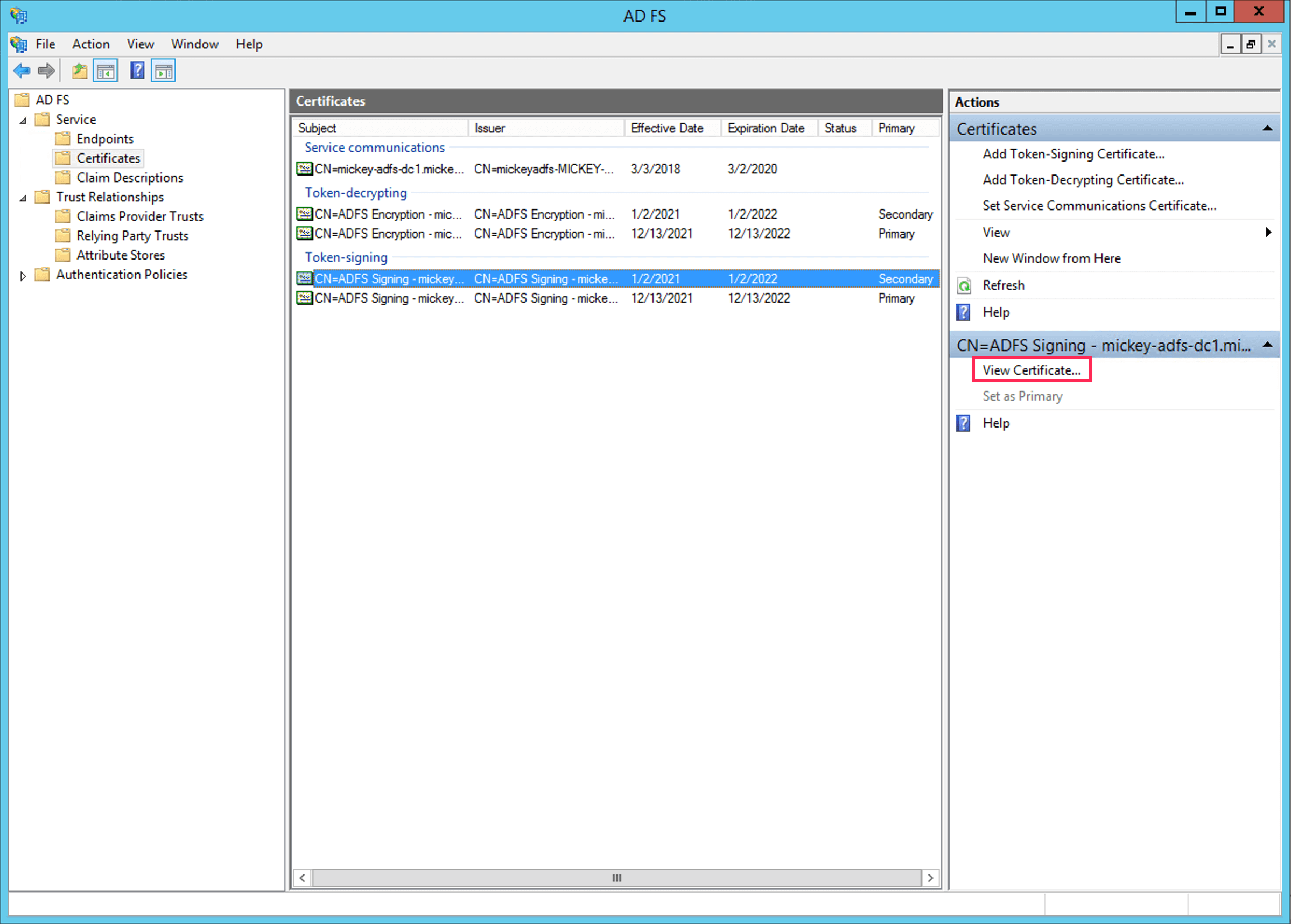Click View Certificate... action
The image size is (1291, 924).
coord(1031,370)
